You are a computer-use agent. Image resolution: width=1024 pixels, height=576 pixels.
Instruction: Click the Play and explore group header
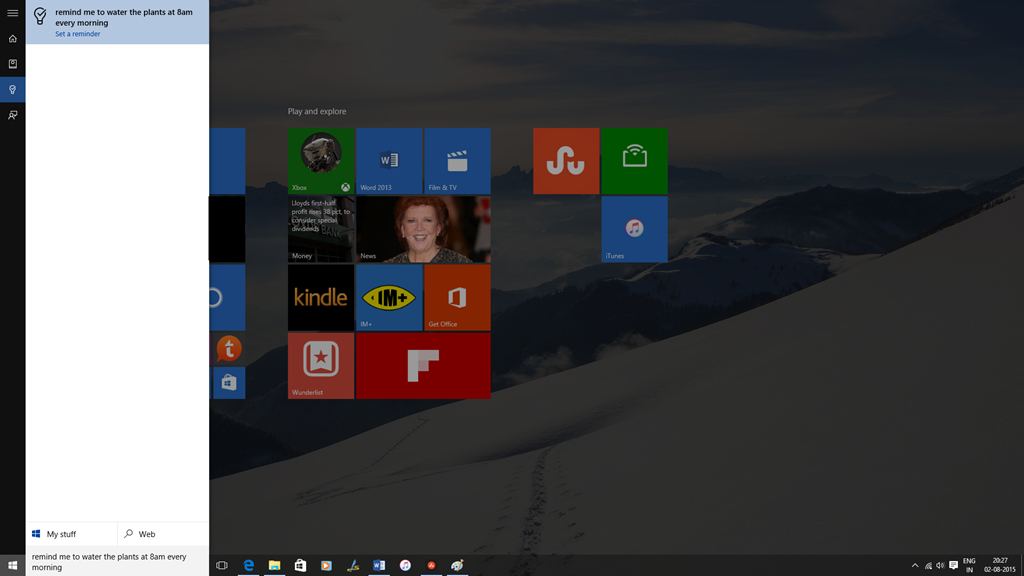tap(317, 112)
